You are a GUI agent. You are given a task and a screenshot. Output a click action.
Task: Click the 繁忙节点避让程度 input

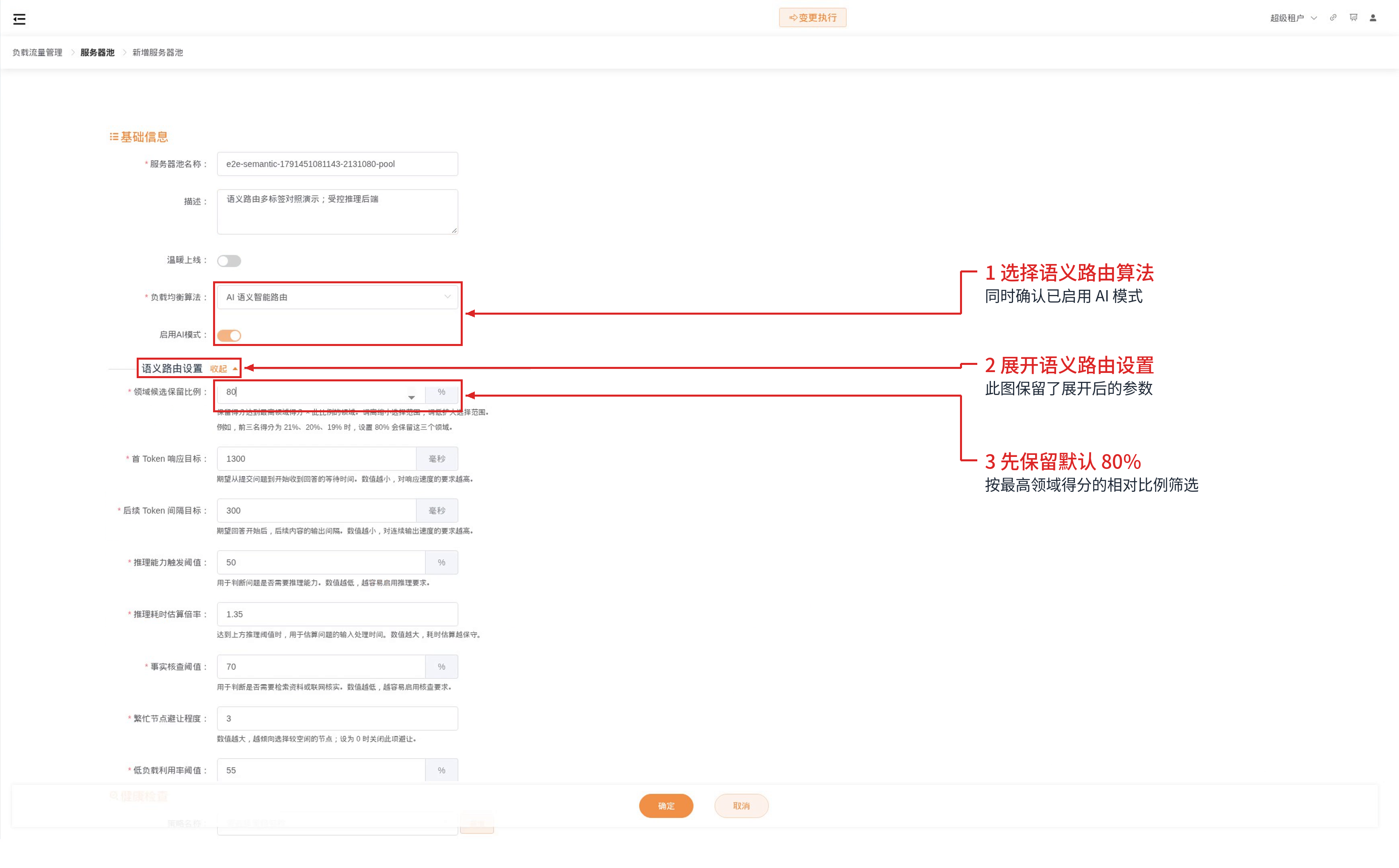(x=337, y=718)
